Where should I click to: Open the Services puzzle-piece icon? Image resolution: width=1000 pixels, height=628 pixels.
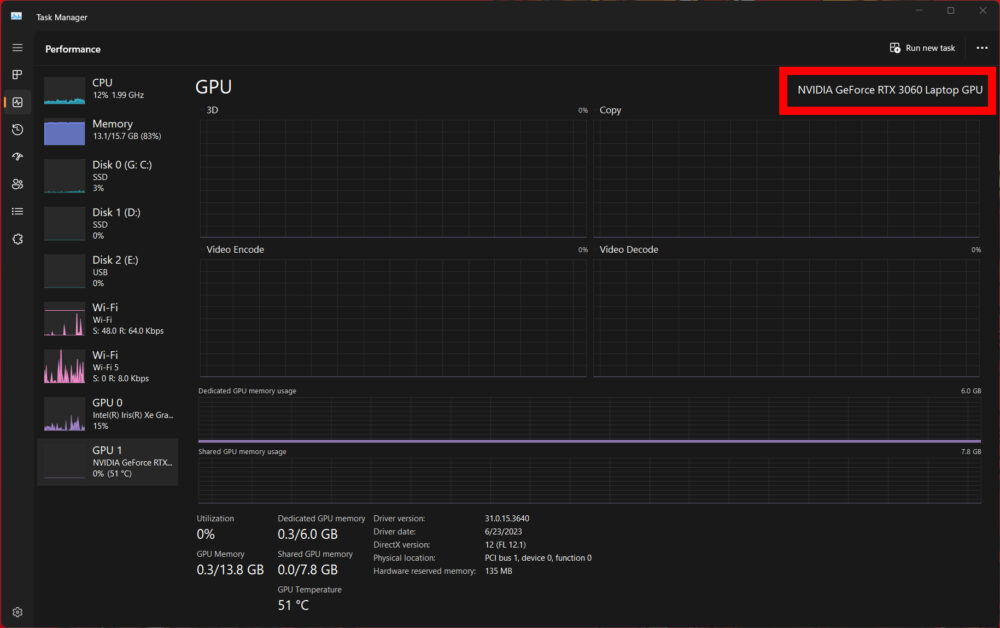tap(17, 239)
